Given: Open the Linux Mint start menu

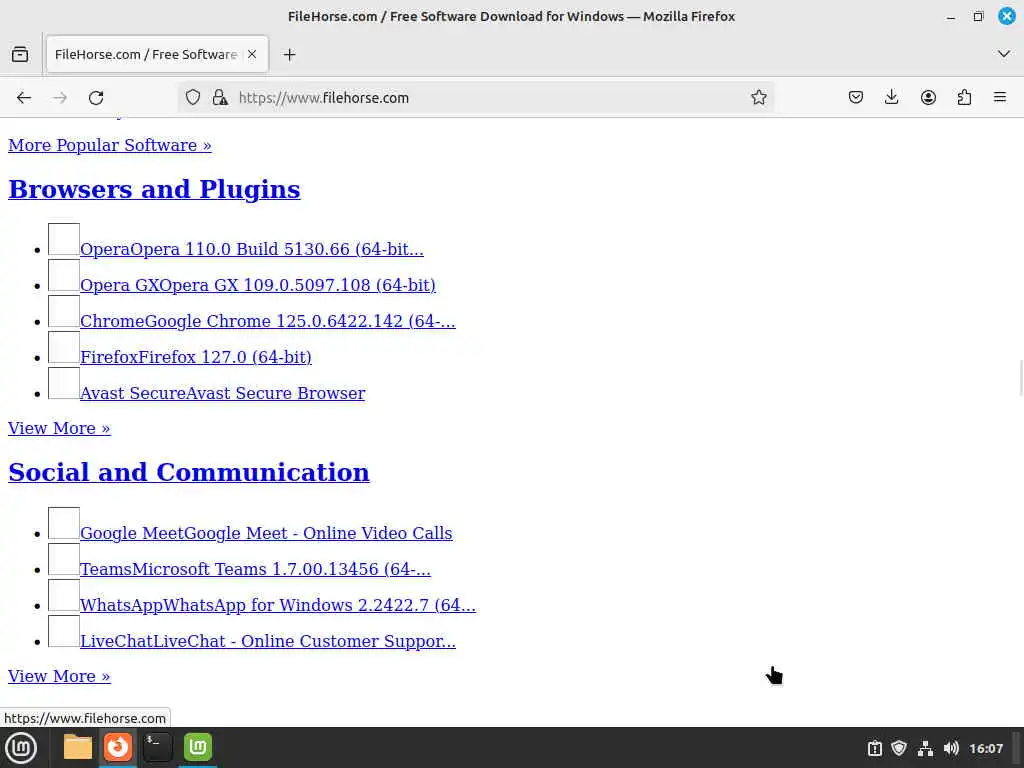Looking at the screenshot, I should [21, 748].
